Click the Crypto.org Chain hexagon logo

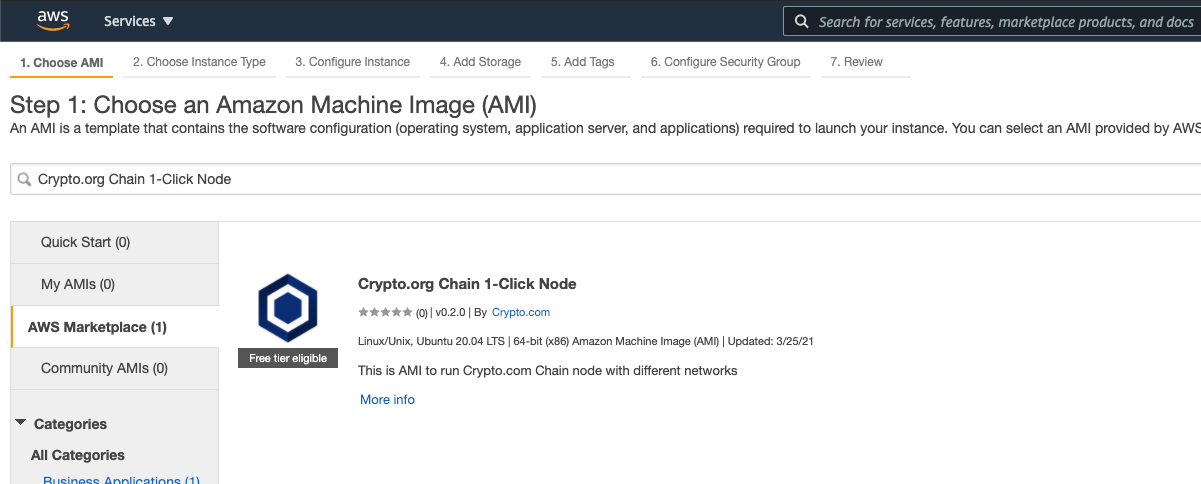pyautogui.click(x=288, y=308)
